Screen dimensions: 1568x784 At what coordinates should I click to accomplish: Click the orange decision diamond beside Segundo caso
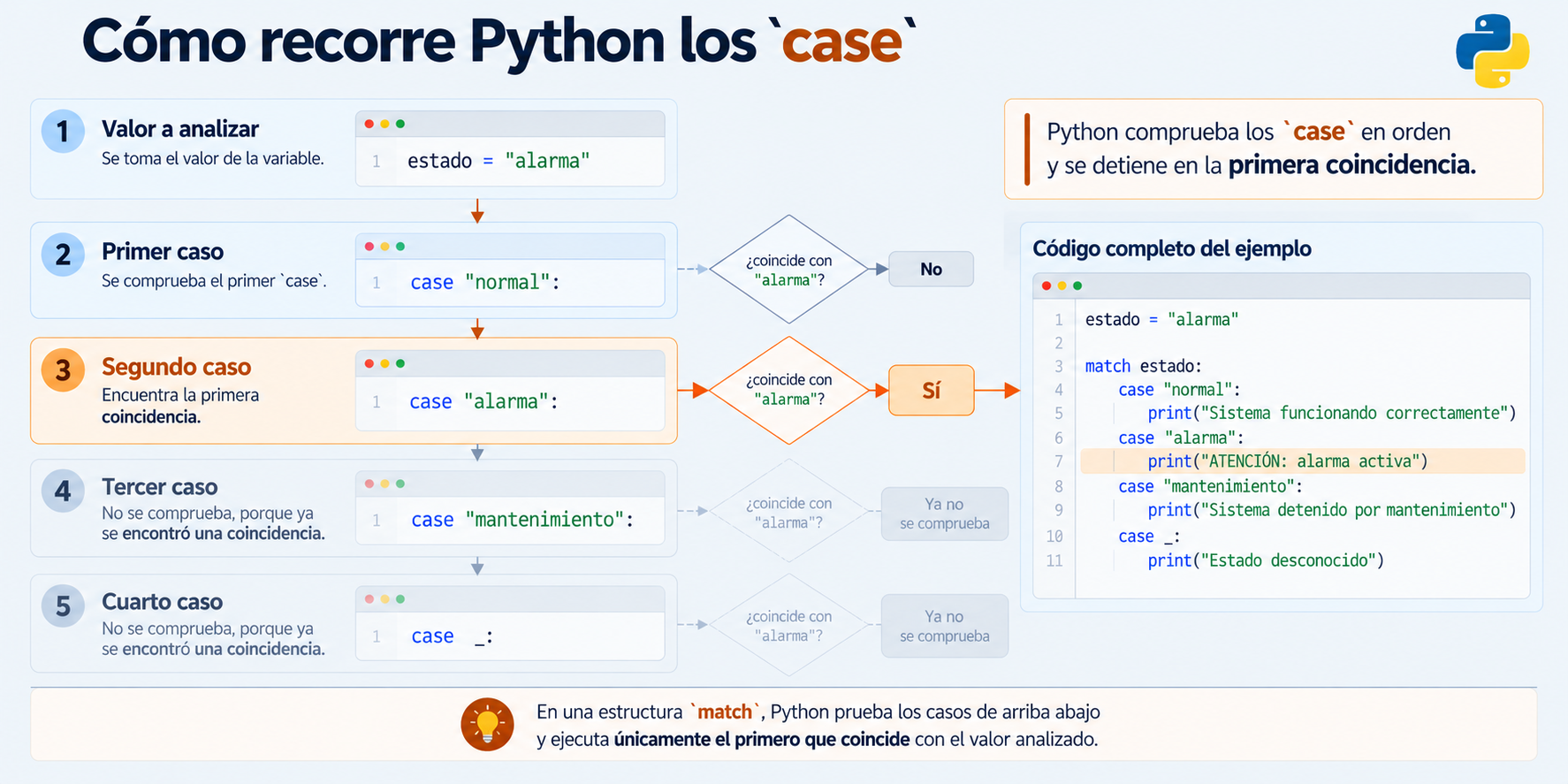pyautogui.click(x=789, y=390)
